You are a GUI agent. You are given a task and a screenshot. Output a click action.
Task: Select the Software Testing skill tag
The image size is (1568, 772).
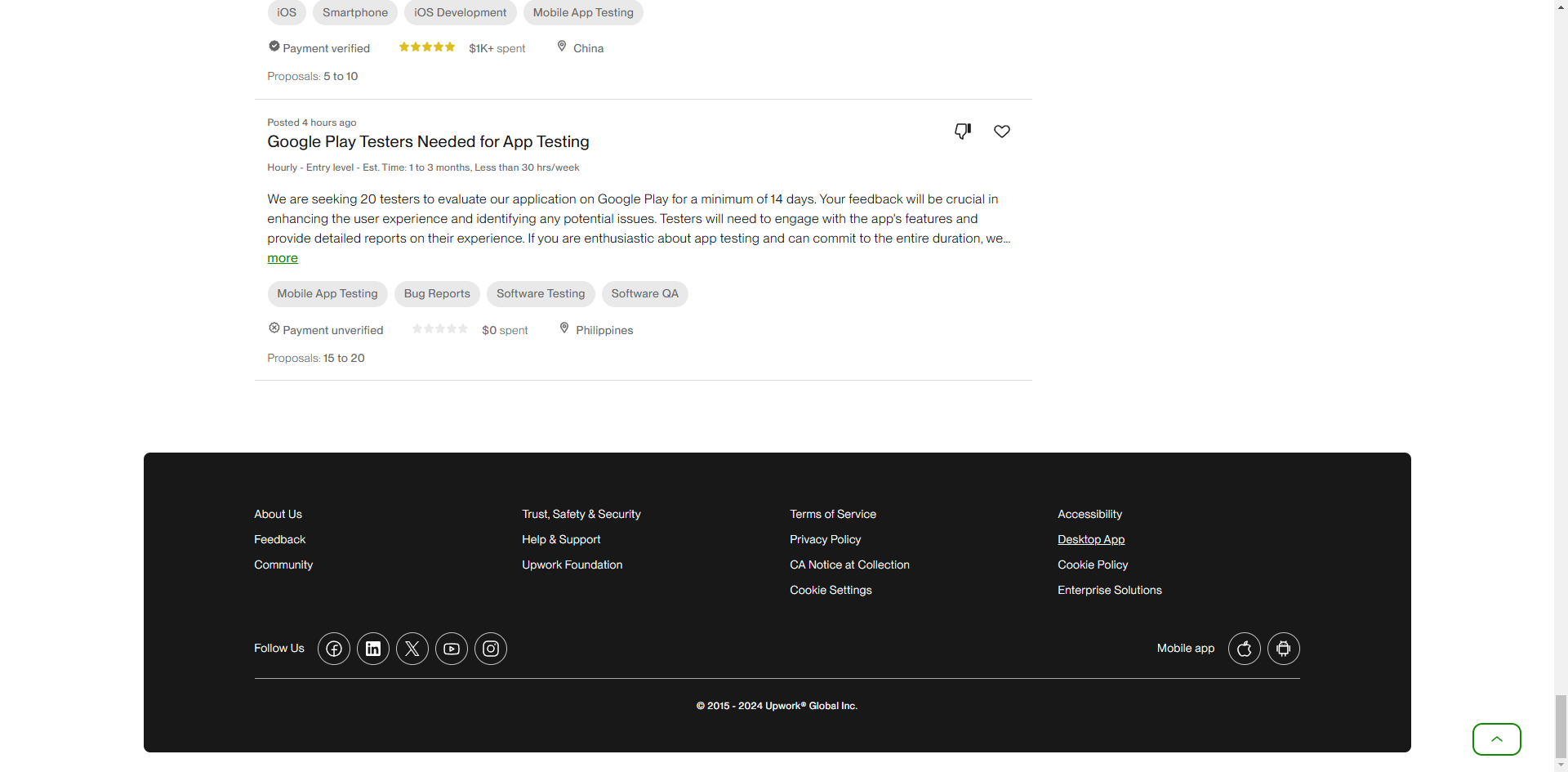(541, 294)
